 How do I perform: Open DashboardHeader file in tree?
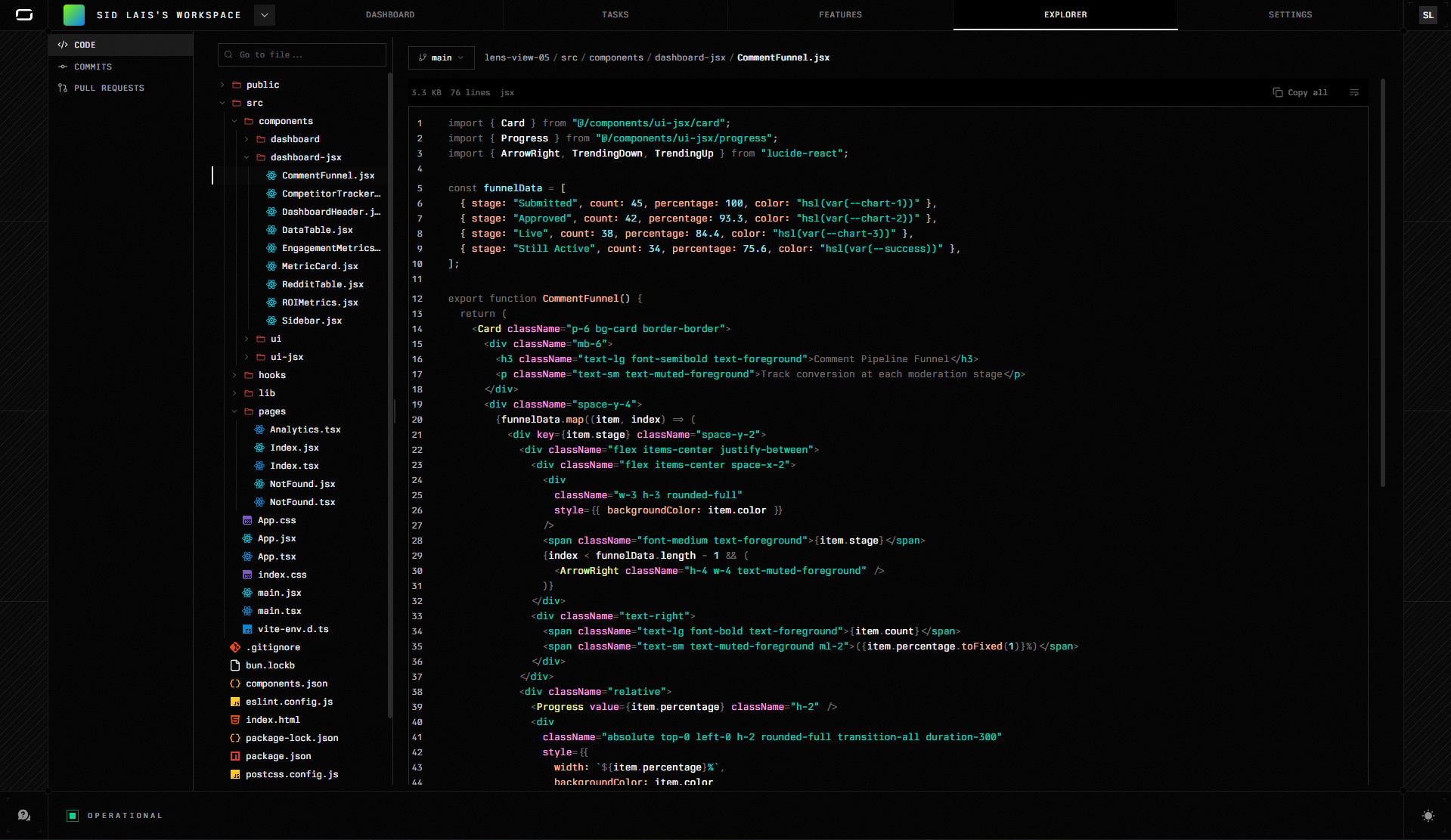click(330, 212)
